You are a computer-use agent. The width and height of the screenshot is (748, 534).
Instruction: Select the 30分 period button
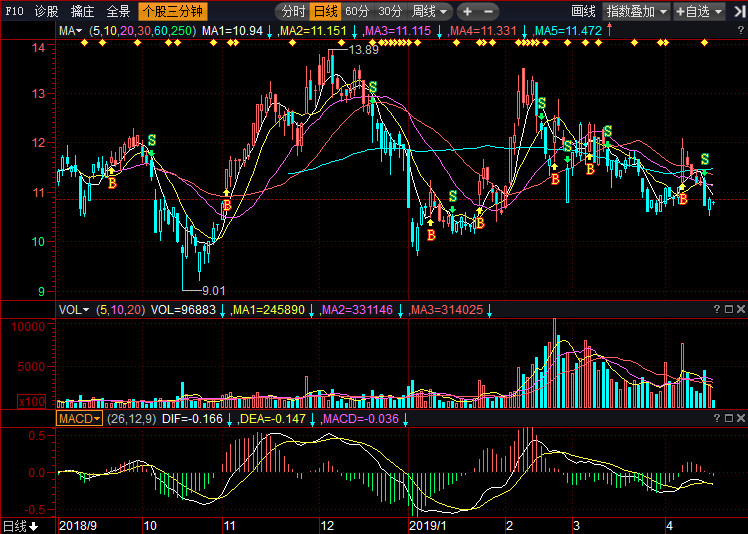389,12
